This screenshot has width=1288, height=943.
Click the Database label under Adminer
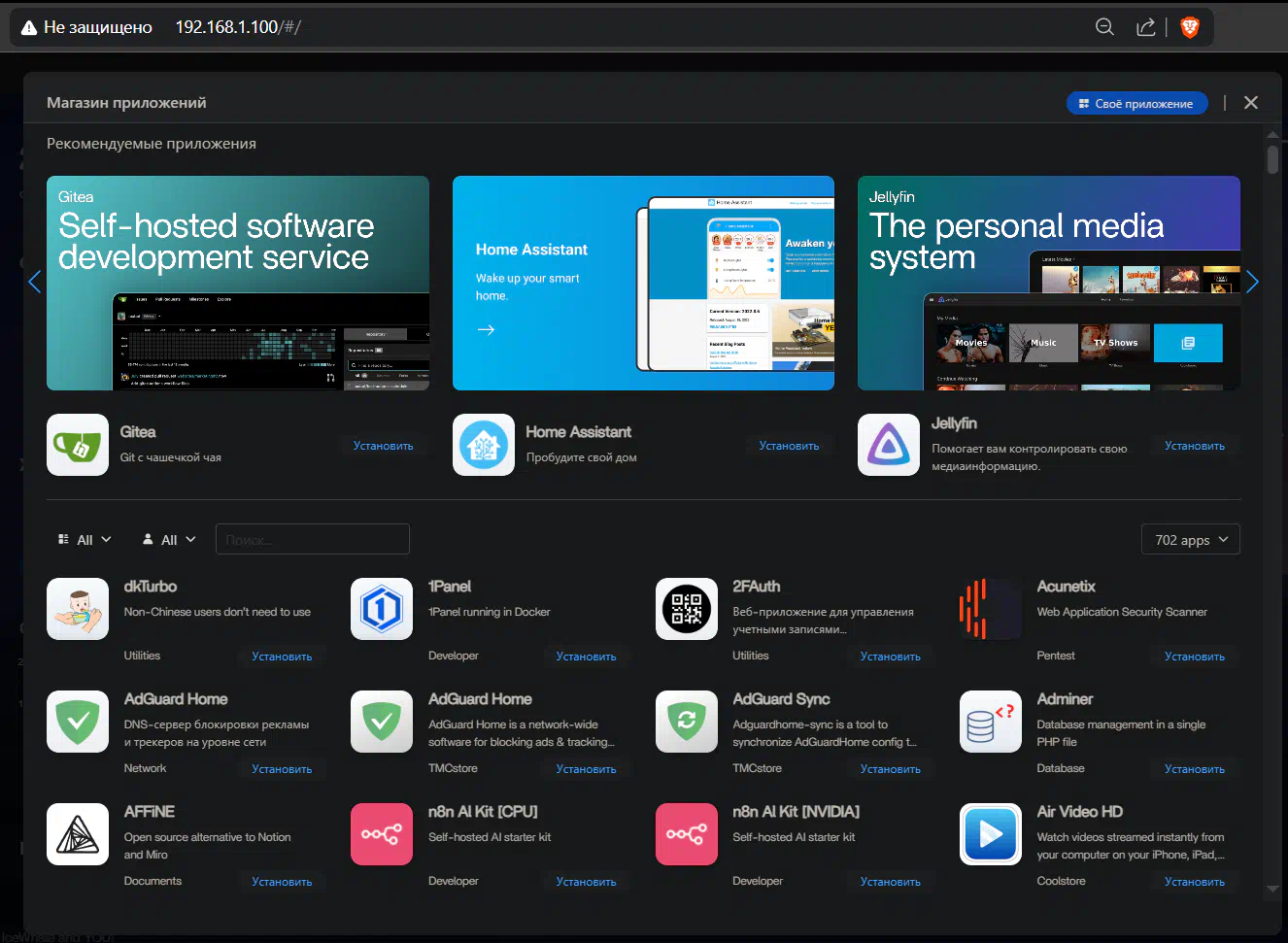tap(1061, 768)
